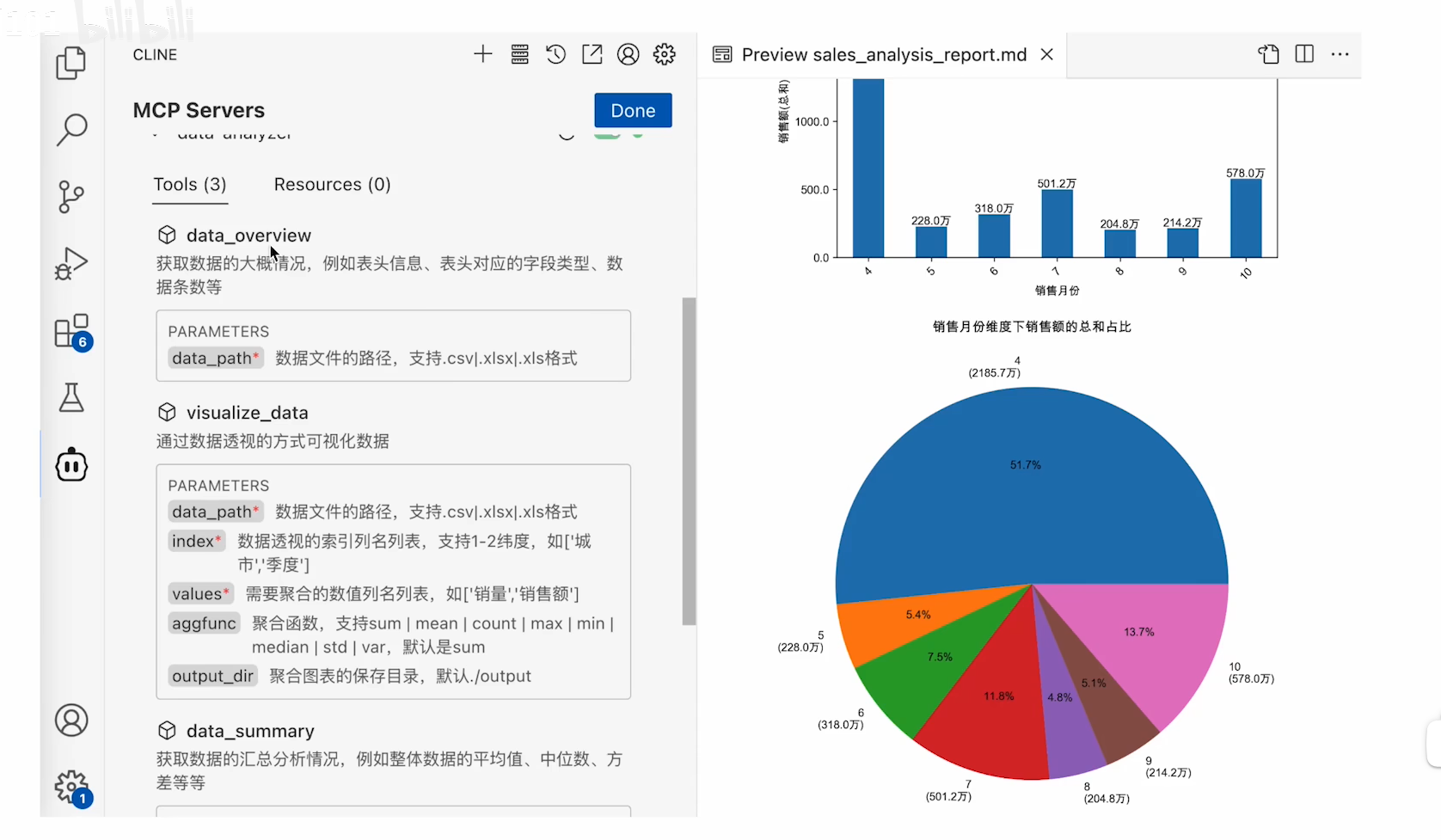The width and height of the screenshot is (1441, 840).
Task: Start a new Cline task with plus icon
Action: click(483, 54)
